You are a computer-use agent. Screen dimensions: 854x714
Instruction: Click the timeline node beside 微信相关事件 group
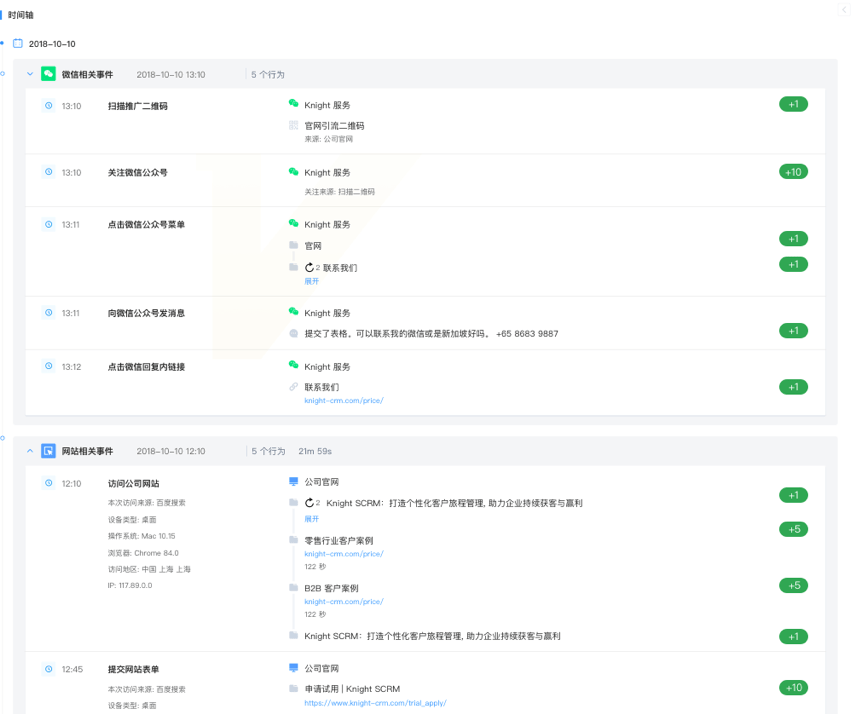(2, 74)
